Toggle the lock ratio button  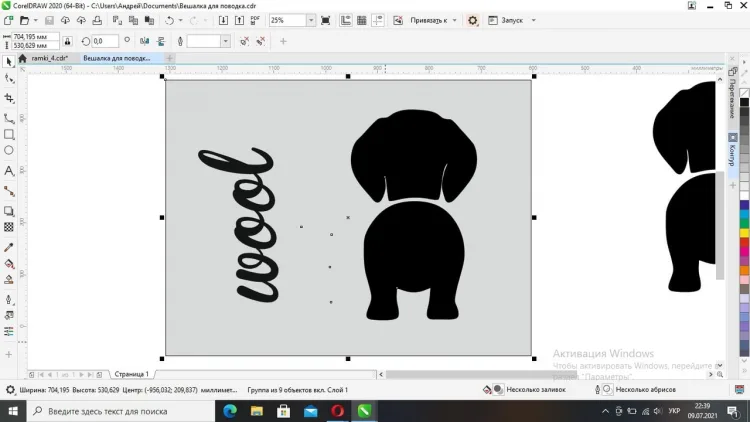(67, 42)
